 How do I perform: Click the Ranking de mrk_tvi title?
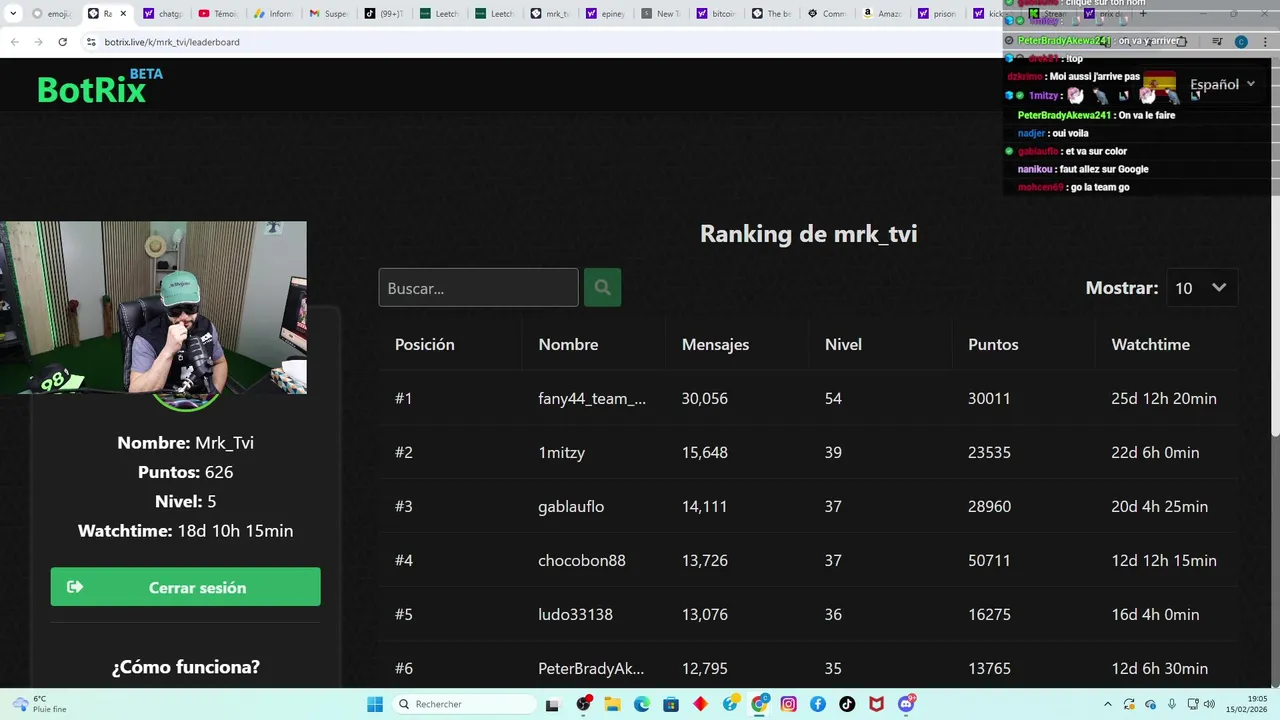pyautogui.click(x=808, y=233)
